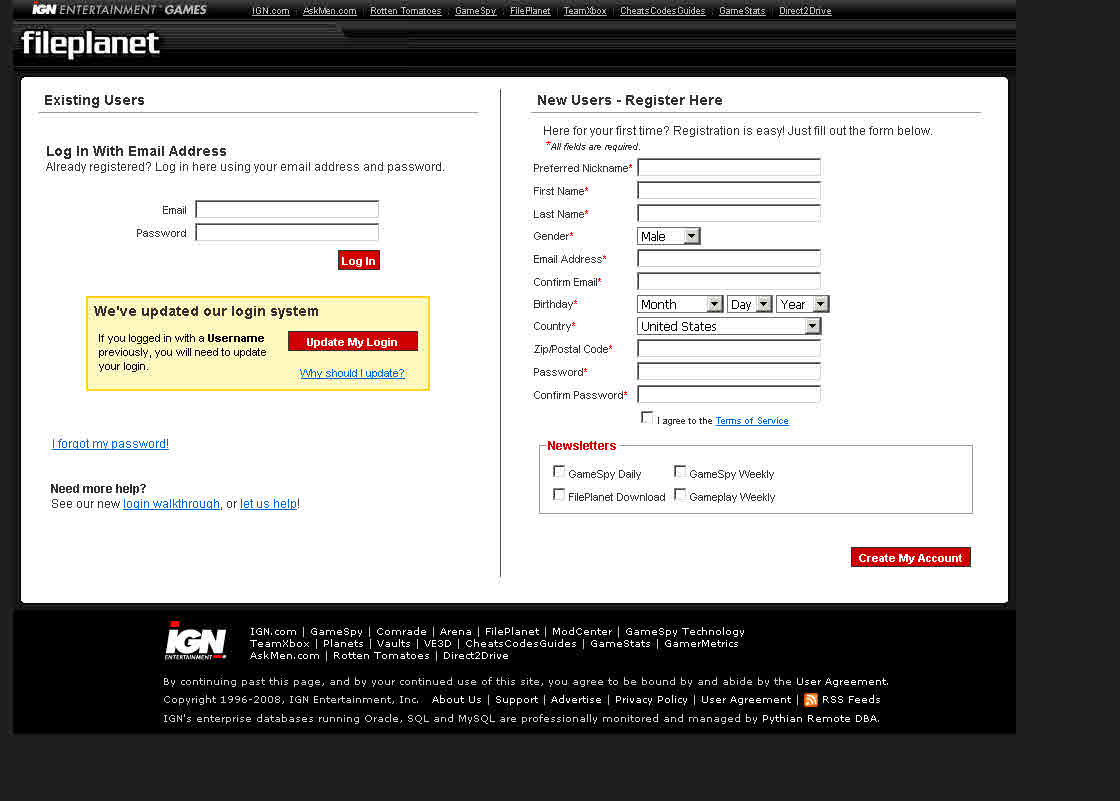Open TeamXbox in the top navigation bar
This screenshot has width=1120, height=801.
585,11
